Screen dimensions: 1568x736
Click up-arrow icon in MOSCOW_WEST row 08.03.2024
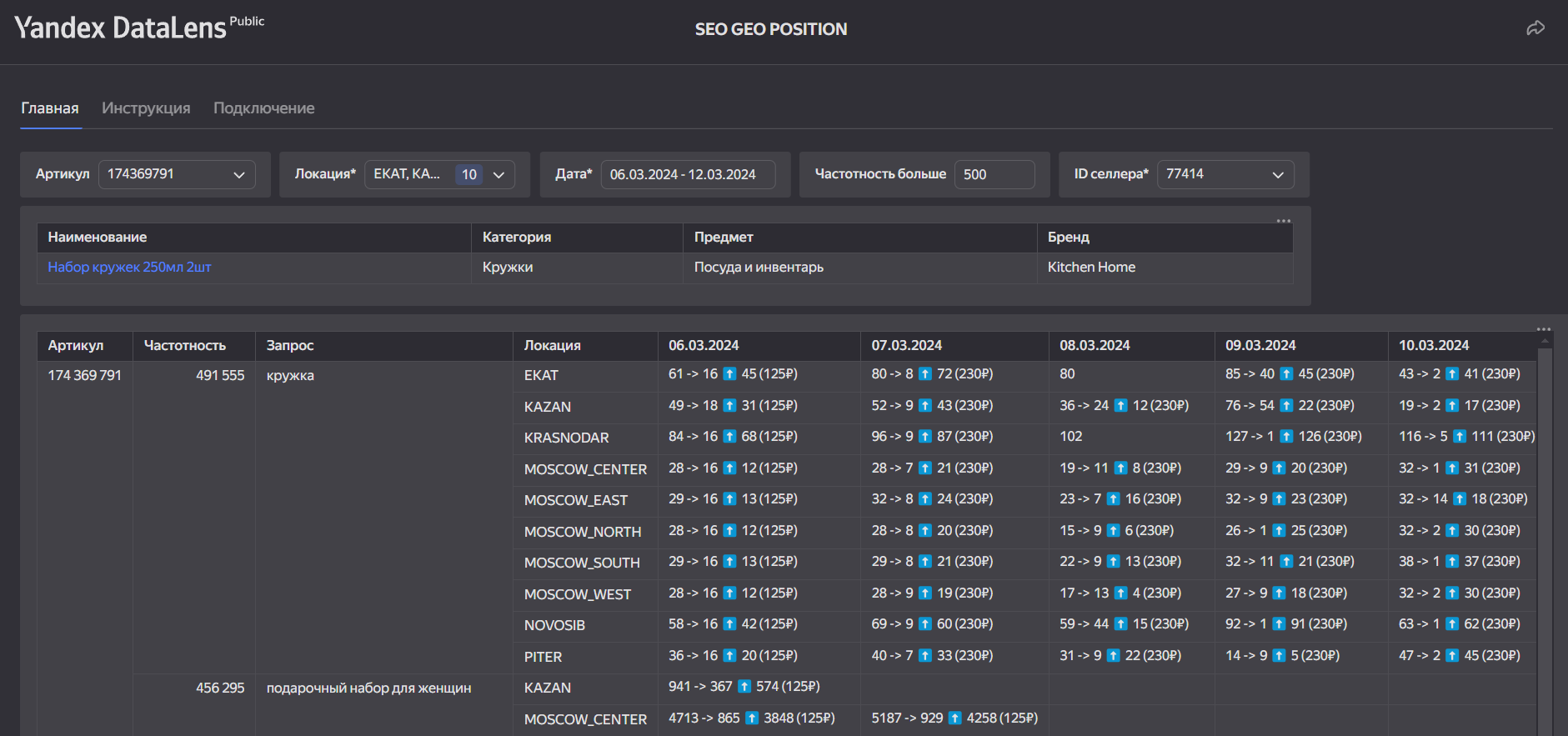[x=1120, y=593]
